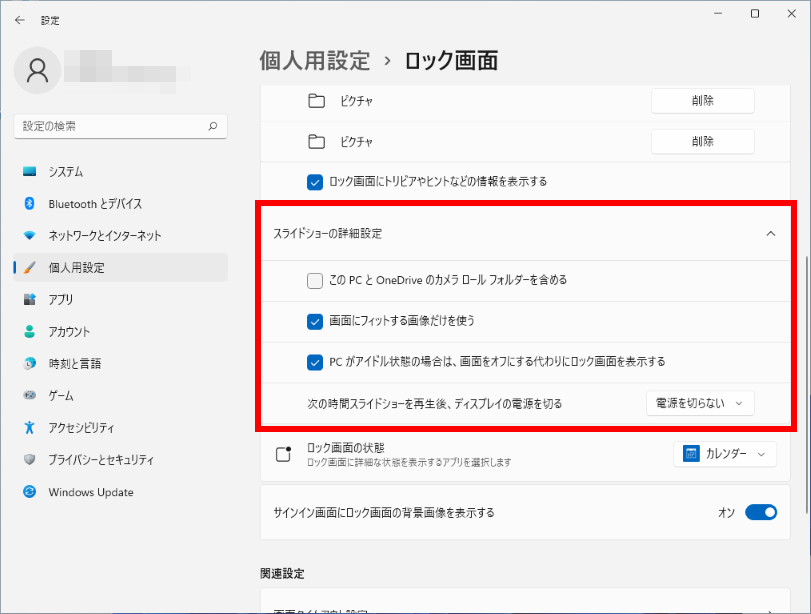Screen dimensions: 811x614
Task: Click the back arrow icon in title bar
Action: click(x=20, y=20)
